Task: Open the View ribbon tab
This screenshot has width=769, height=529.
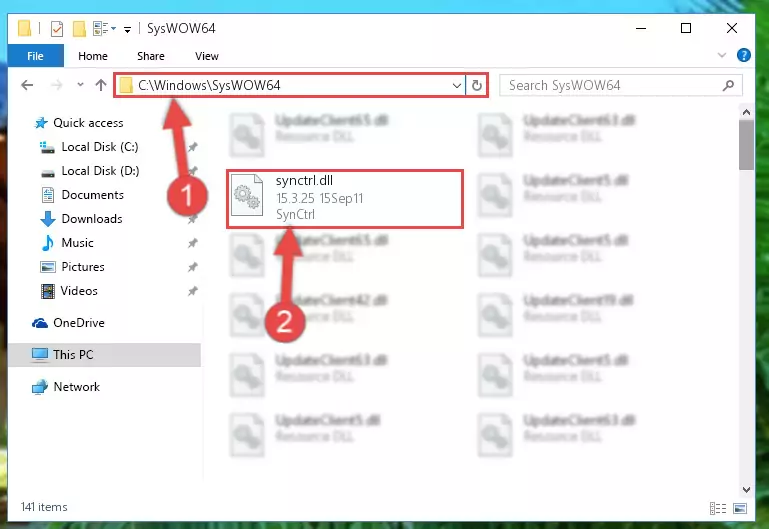Action: (206, 56)
